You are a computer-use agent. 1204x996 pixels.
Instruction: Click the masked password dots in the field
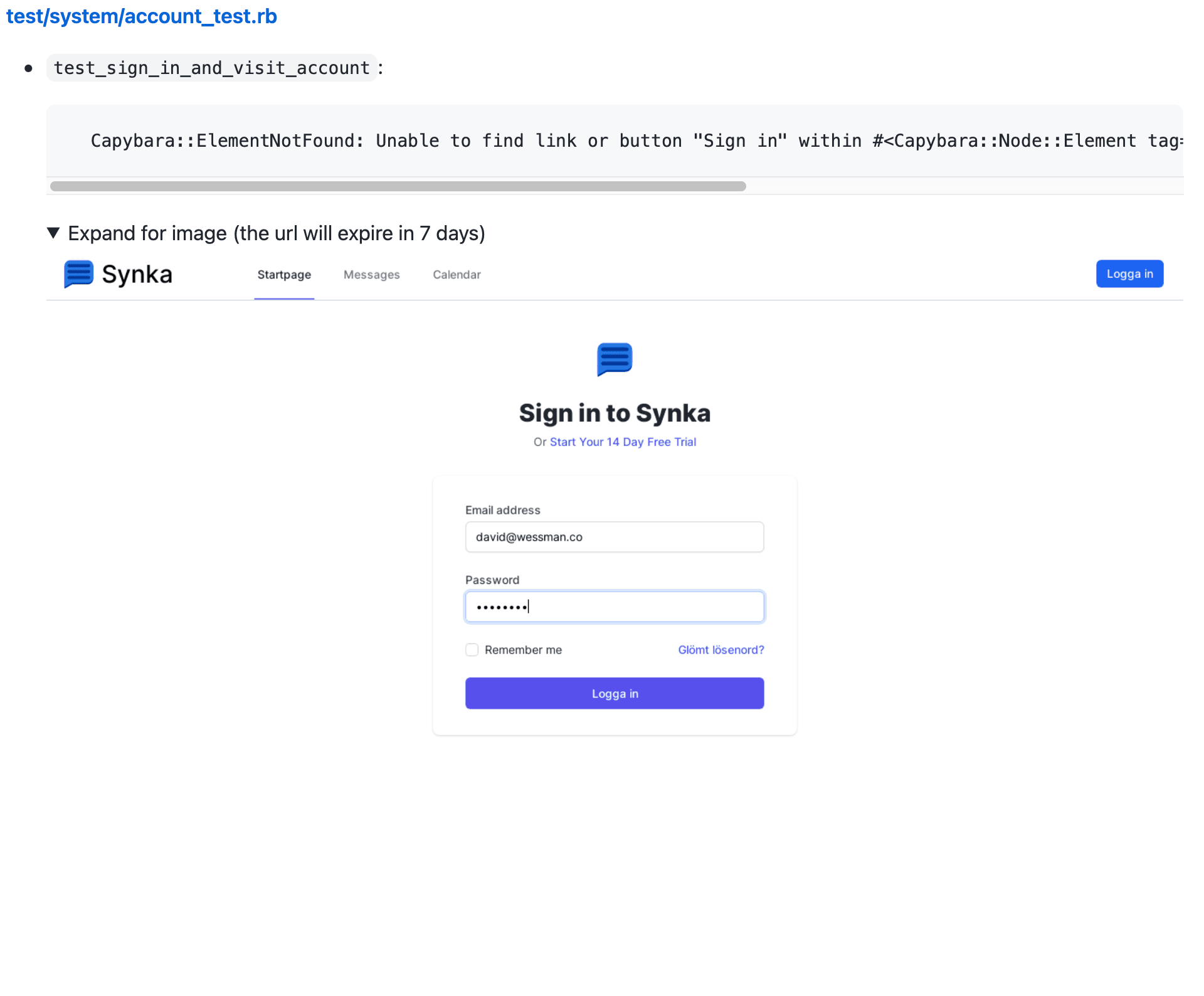tap(500, 607)
